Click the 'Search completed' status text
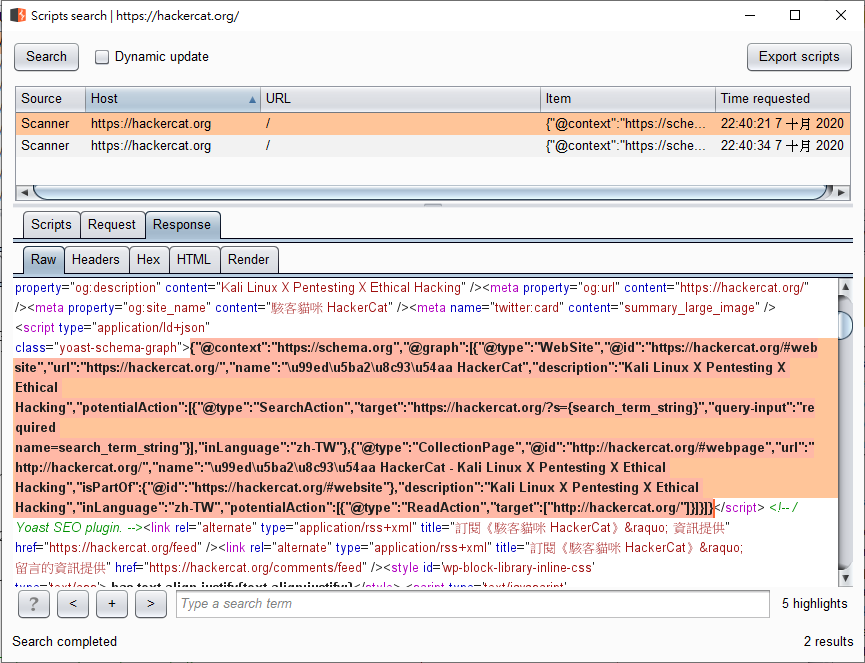Screen dimensions: 865x663 [x=65, y=641]
